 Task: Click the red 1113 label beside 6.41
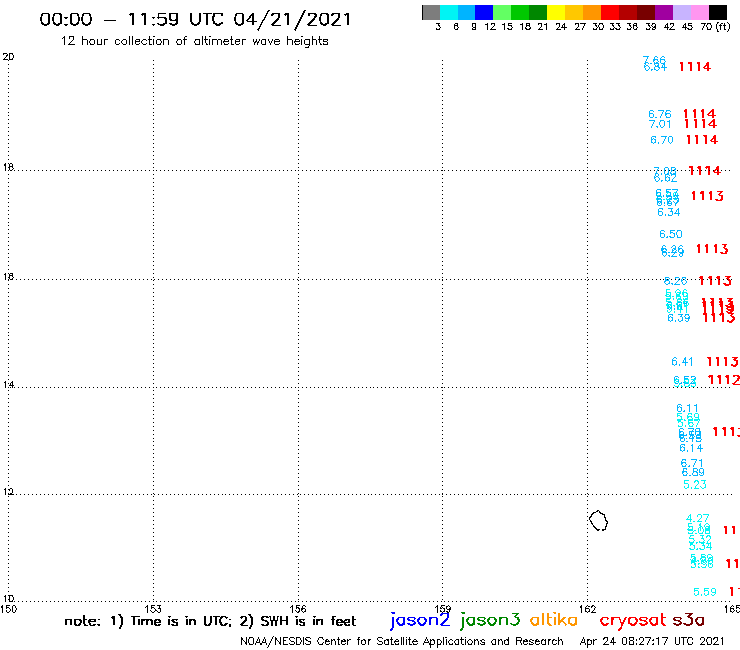(x=723, y=362)
